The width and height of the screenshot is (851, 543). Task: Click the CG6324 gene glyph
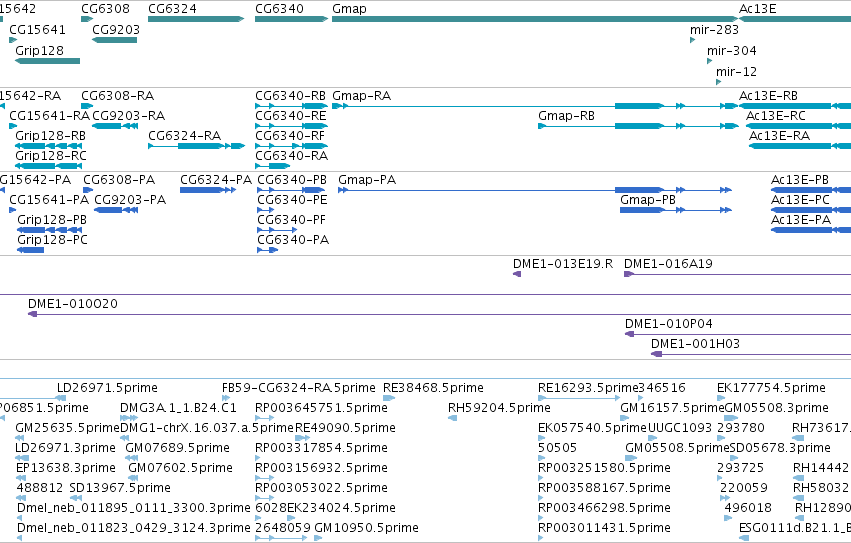[196, 19]
